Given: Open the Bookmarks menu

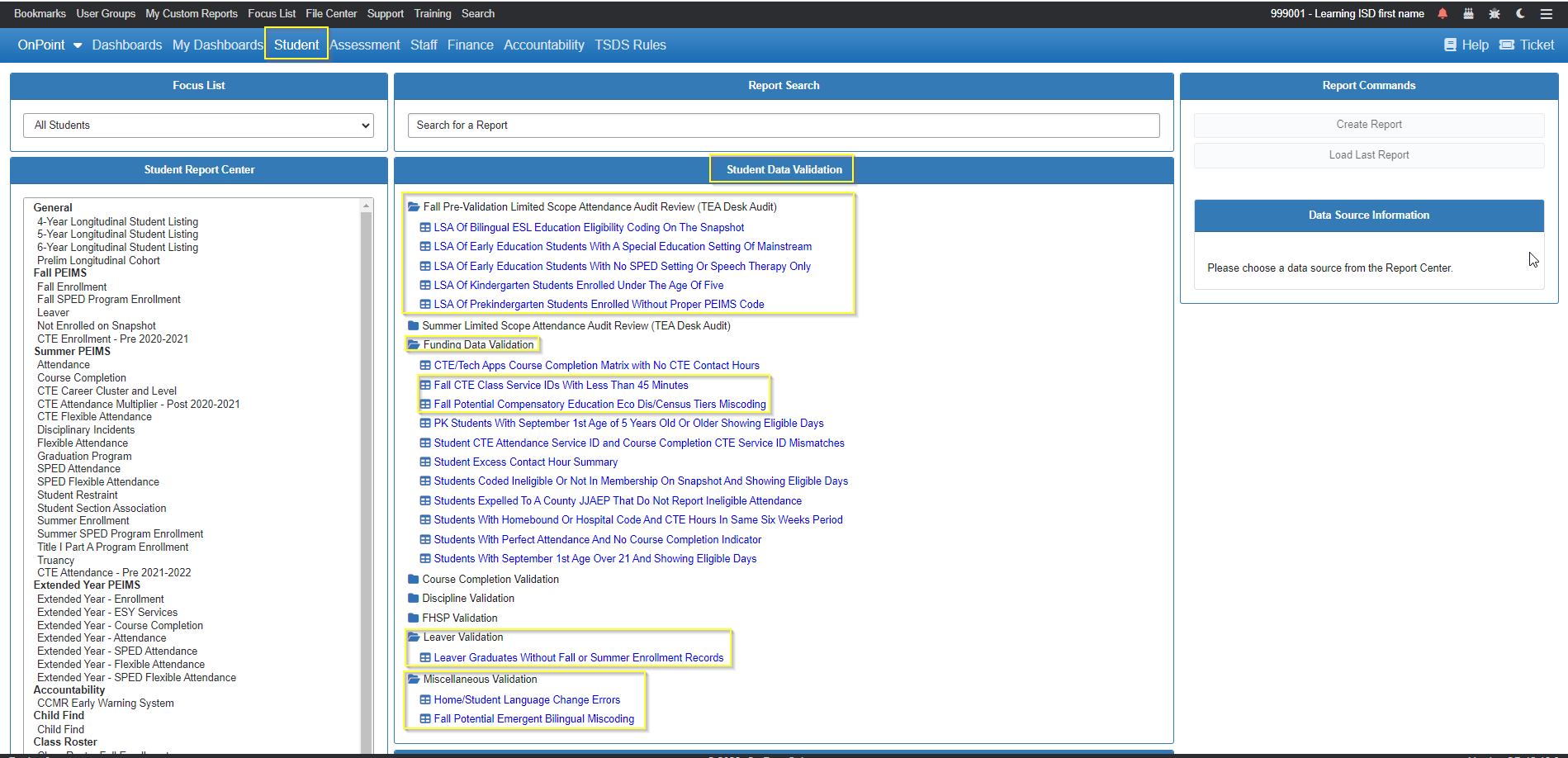Looking at the screenshot, I should tap(40, 13).
